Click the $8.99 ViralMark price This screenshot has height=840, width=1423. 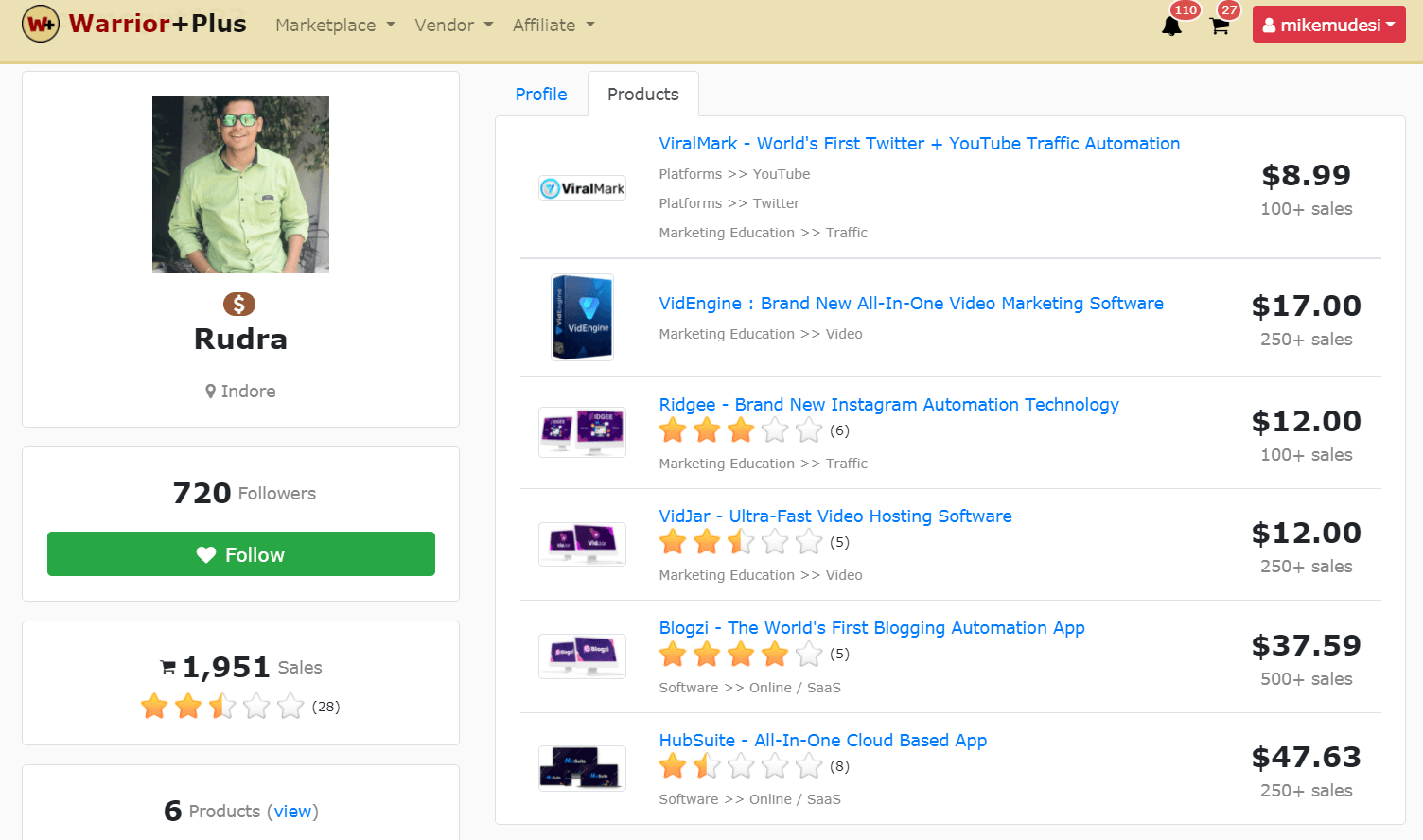pos(1307,176)
